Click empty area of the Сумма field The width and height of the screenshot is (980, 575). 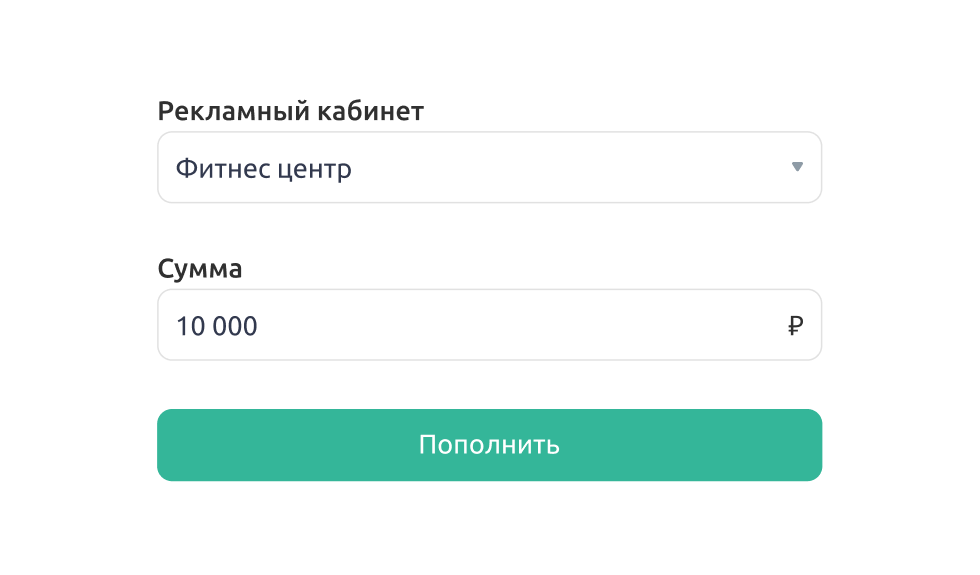pyautogui.click(x=519, y=325)
